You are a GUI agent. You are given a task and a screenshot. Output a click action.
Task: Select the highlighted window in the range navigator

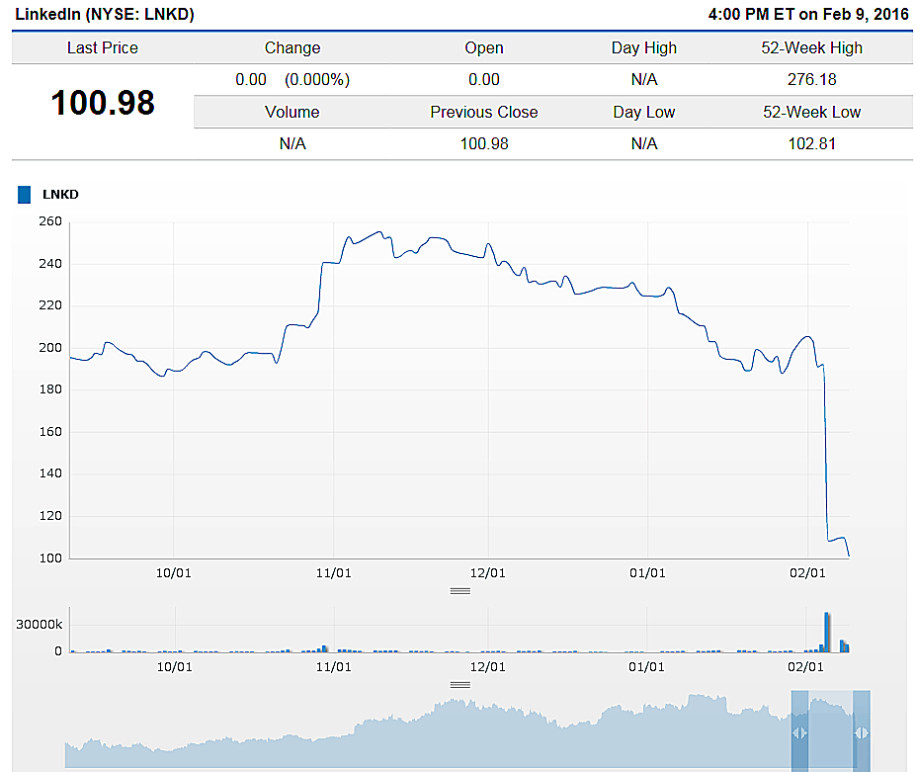click(830, 731)
